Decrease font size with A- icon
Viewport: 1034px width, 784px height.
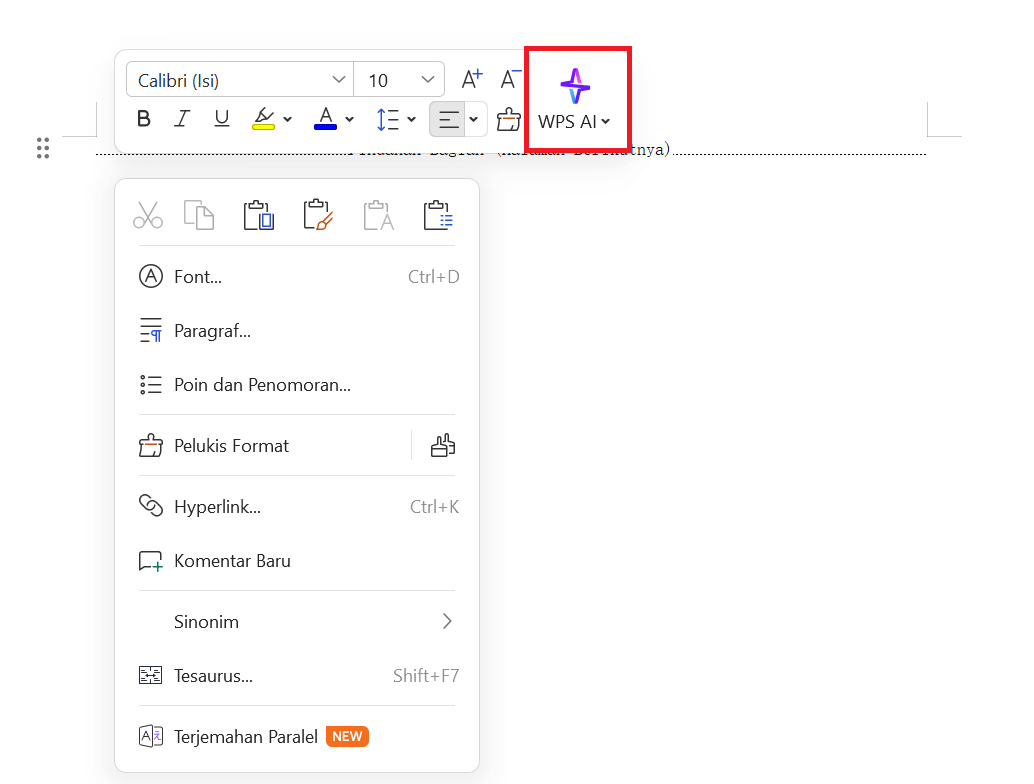pyautogui.click(x=510, y=79)
